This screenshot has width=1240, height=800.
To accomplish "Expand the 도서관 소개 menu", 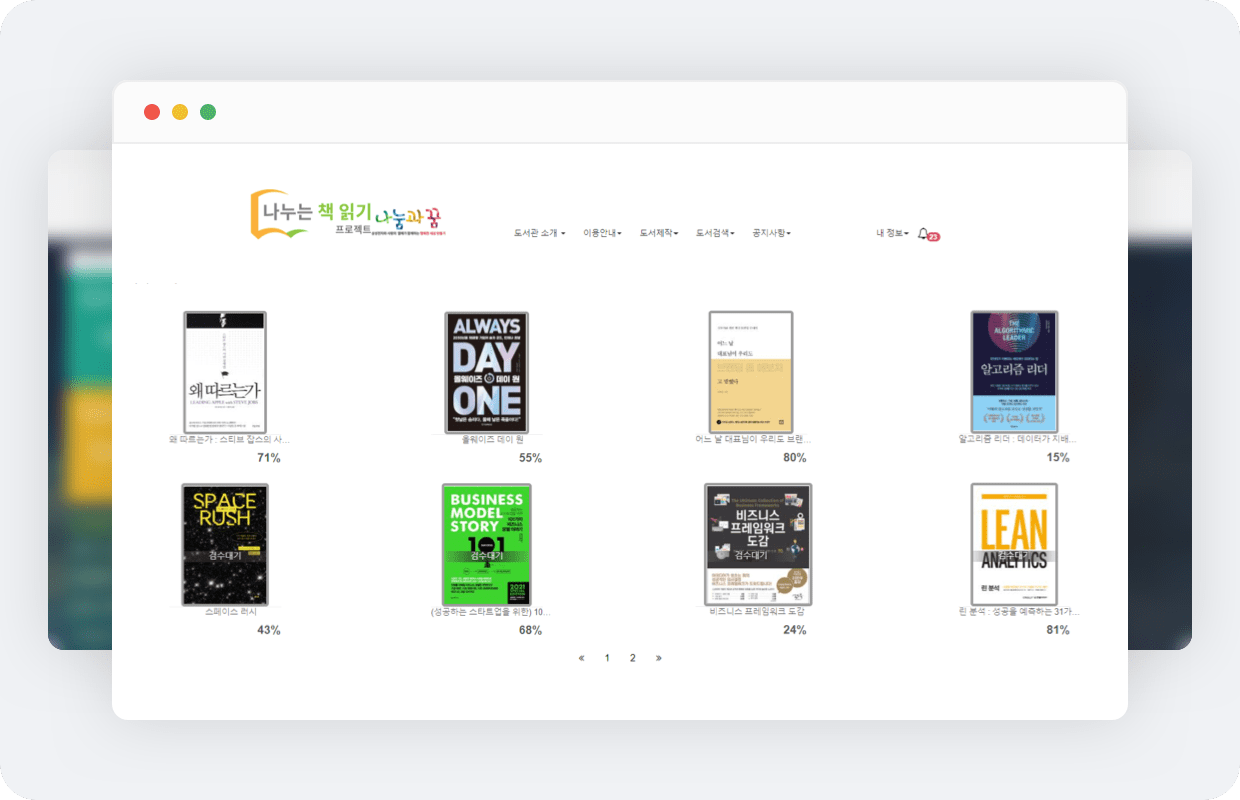I will coord(539,233).
